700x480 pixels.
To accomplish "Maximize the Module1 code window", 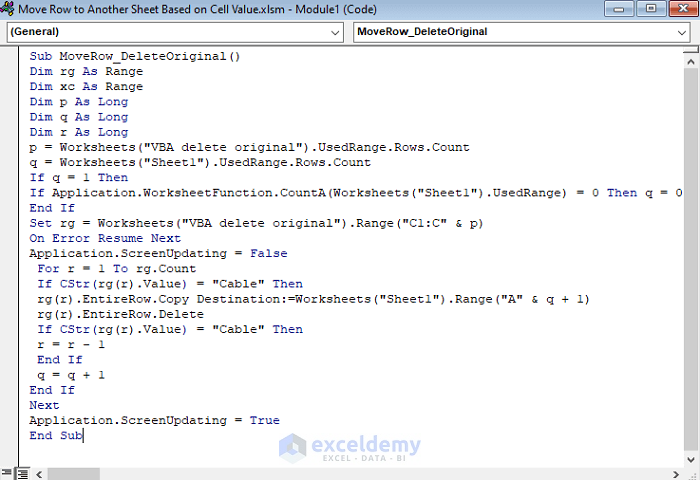I will [x=651, y=8].
